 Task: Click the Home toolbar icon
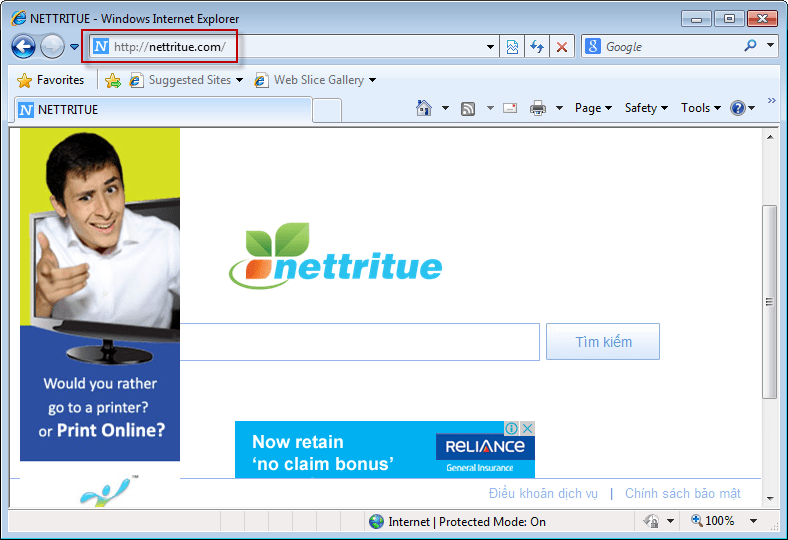pos(424,108)
